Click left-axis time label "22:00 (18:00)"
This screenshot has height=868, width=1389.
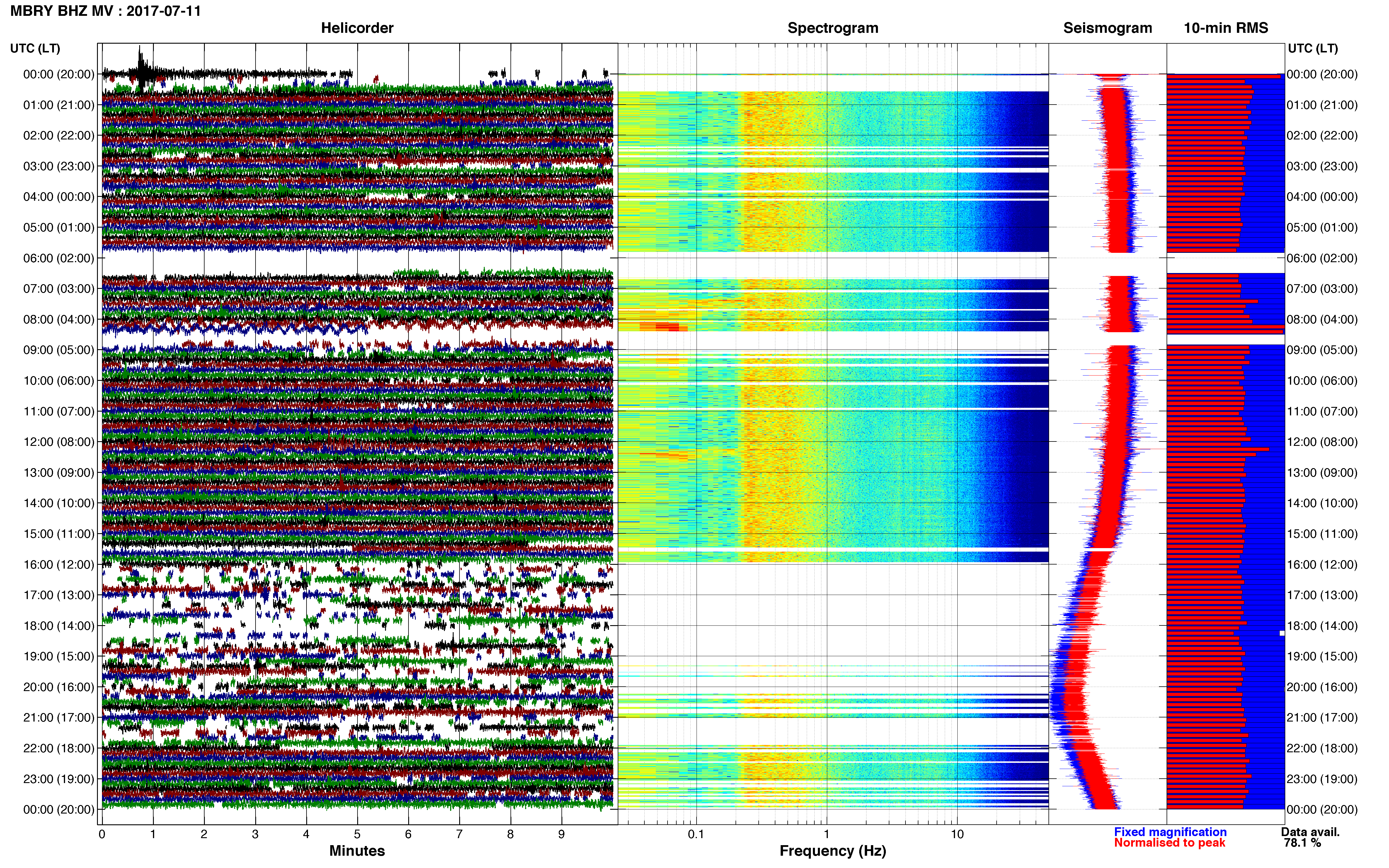point(59,748)
